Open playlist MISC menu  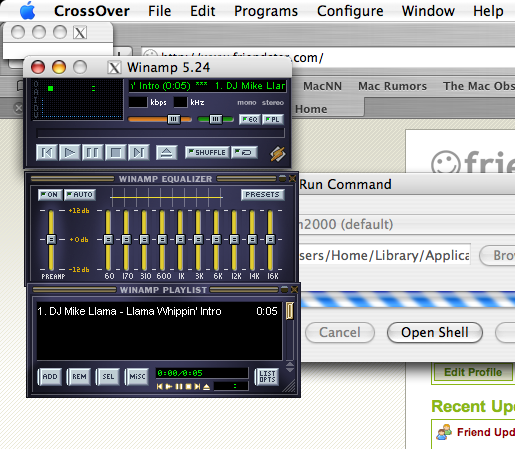[x=137, y=377]
